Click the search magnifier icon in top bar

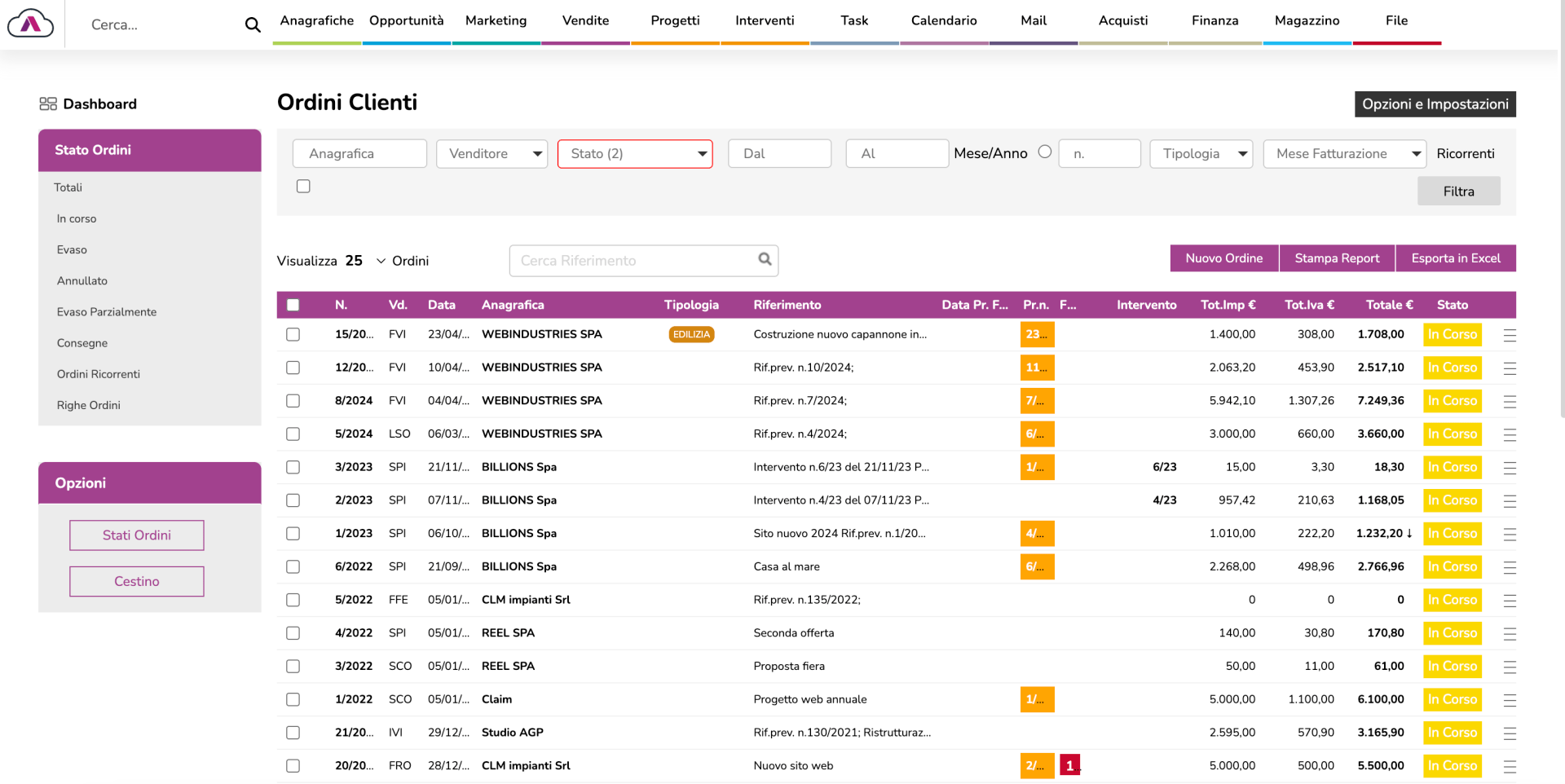point(253,25)
